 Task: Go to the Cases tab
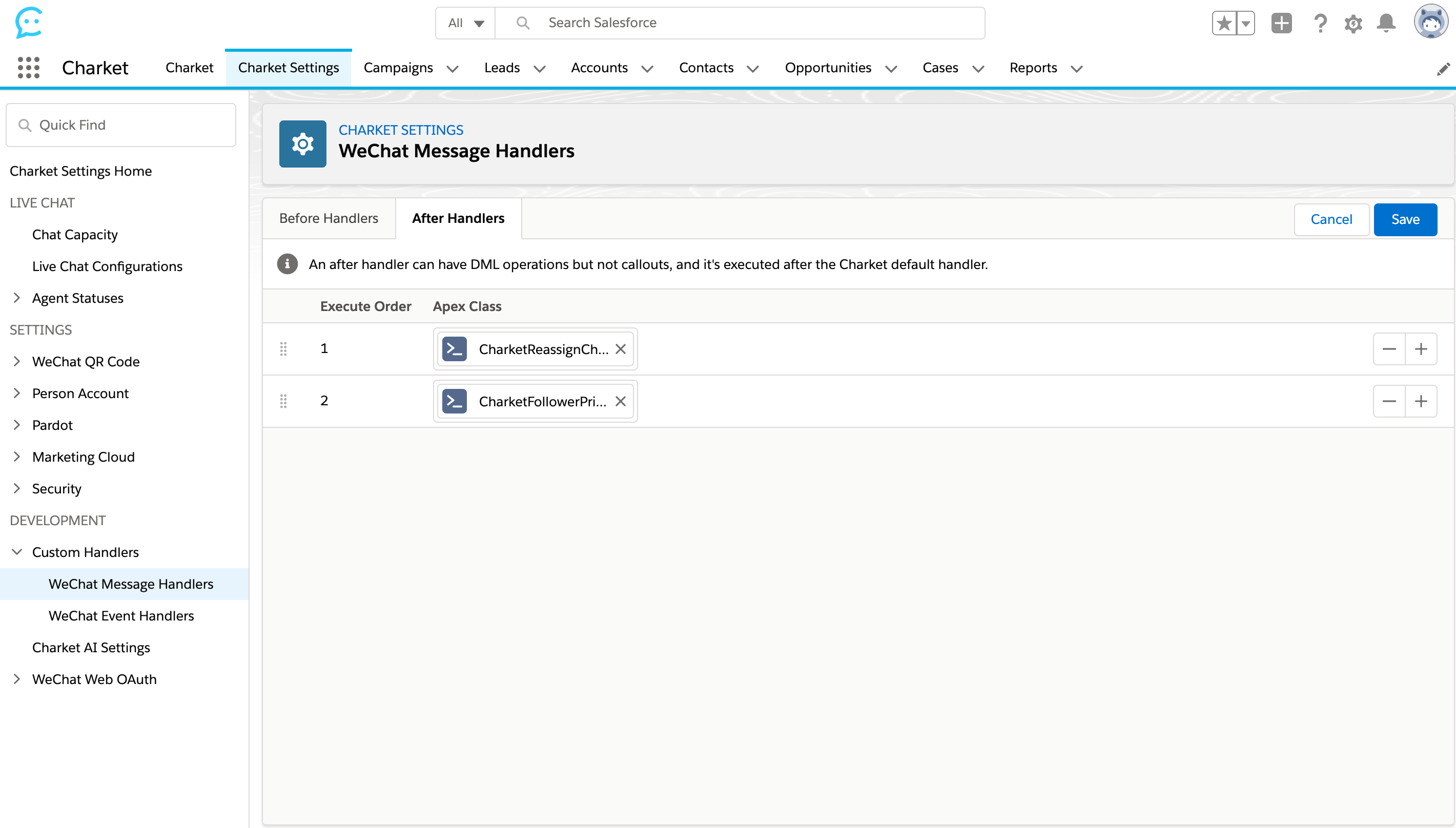point(940,68)
